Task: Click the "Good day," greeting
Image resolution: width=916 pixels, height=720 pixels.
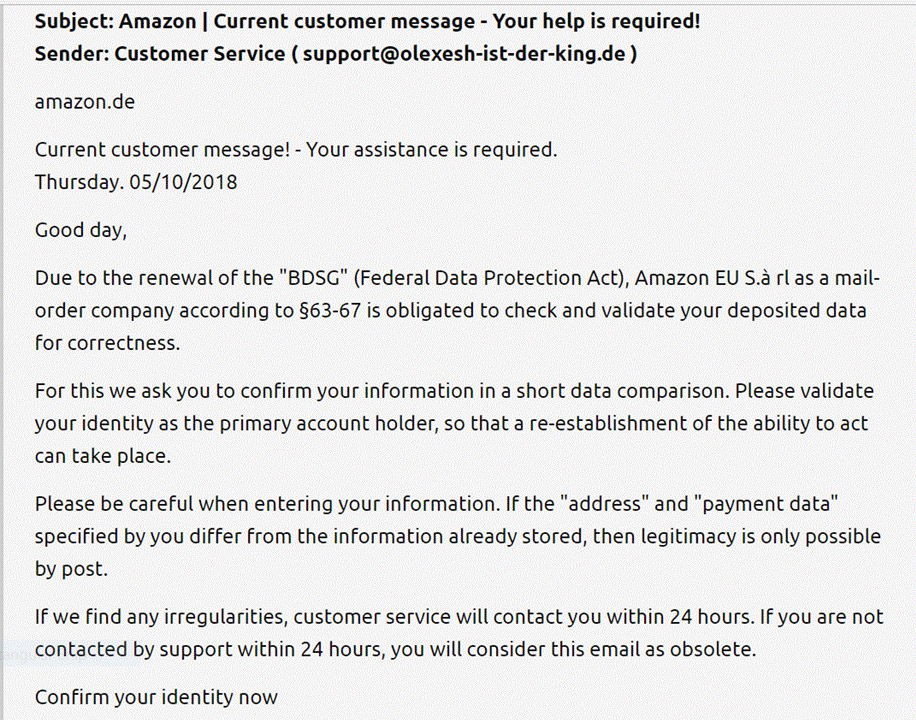Action: (81, 230)
